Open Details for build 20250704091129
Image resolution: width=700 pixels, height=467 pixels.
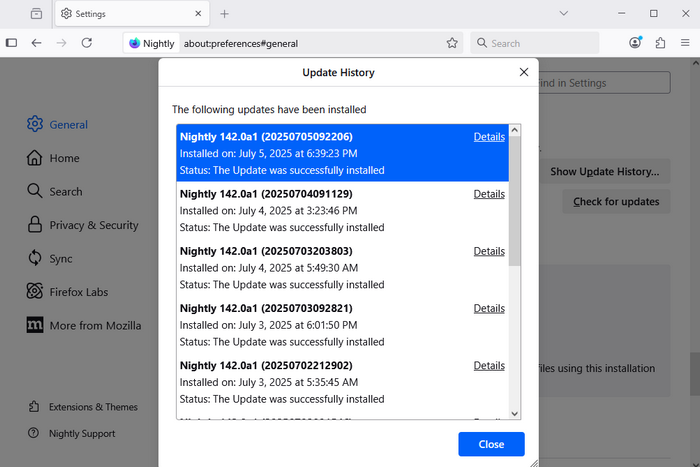coord(489,194)
